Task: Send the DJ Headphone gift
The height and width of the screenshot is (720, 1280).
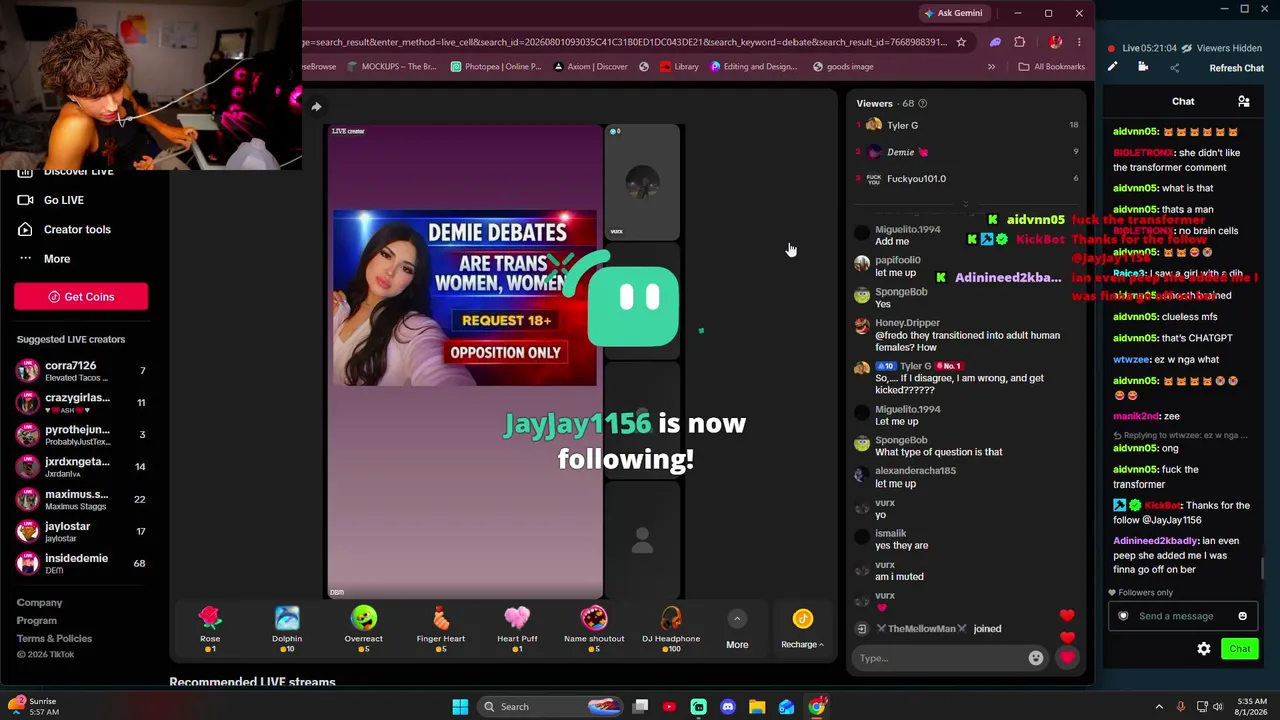Action: [x=671, y=629]
